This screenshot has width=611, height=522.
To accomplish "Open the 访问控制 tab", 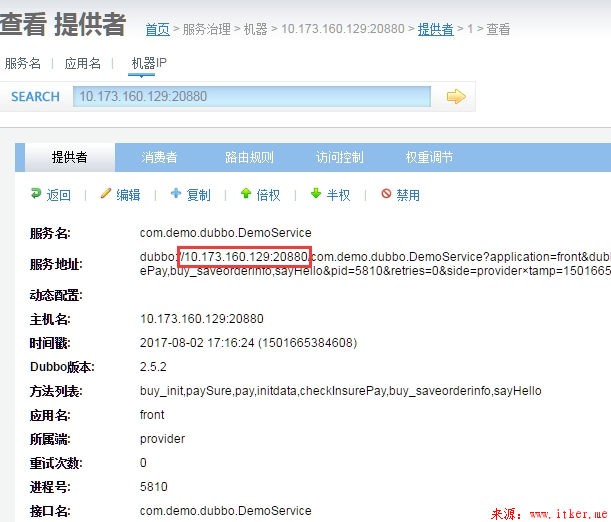I will pyautogui.click(x=339, y=157).
